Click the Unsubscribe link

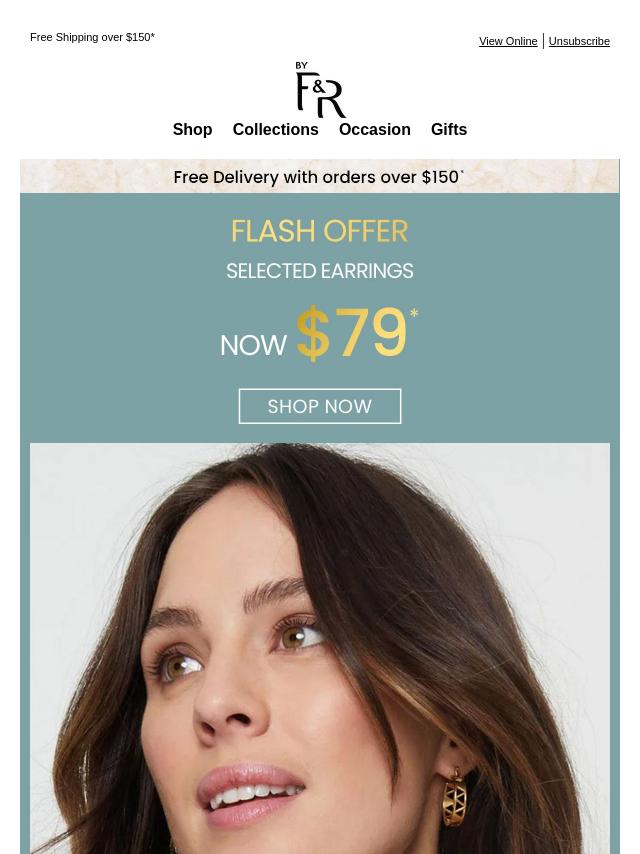coord(579,41)
